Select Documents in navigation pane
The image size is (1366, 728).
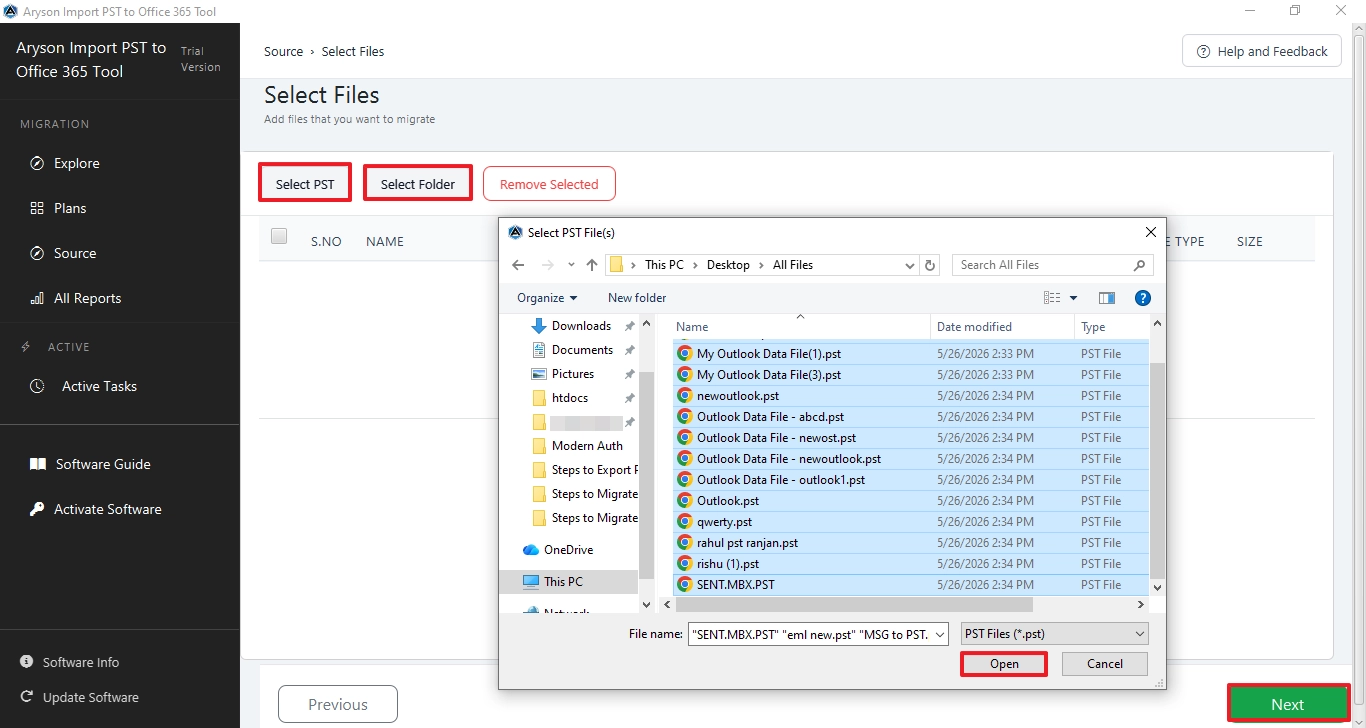pos(582,350)
